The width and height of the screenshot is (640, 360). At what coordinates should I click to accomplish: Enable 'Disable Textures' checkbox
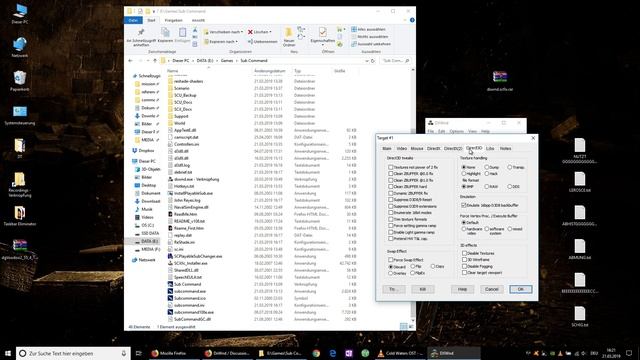pos(464,253)
